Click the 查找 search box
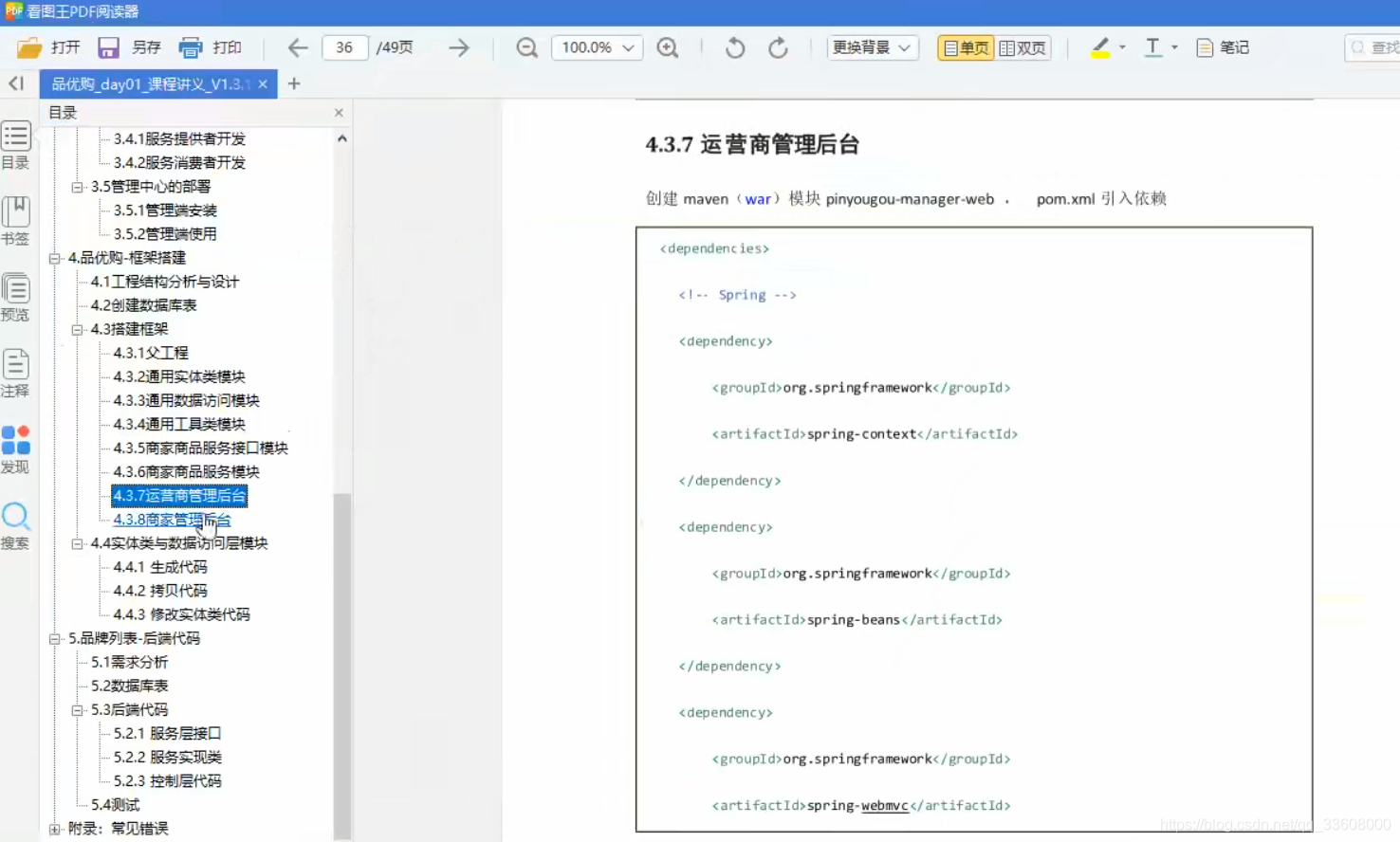 [x=1373, y=47]
